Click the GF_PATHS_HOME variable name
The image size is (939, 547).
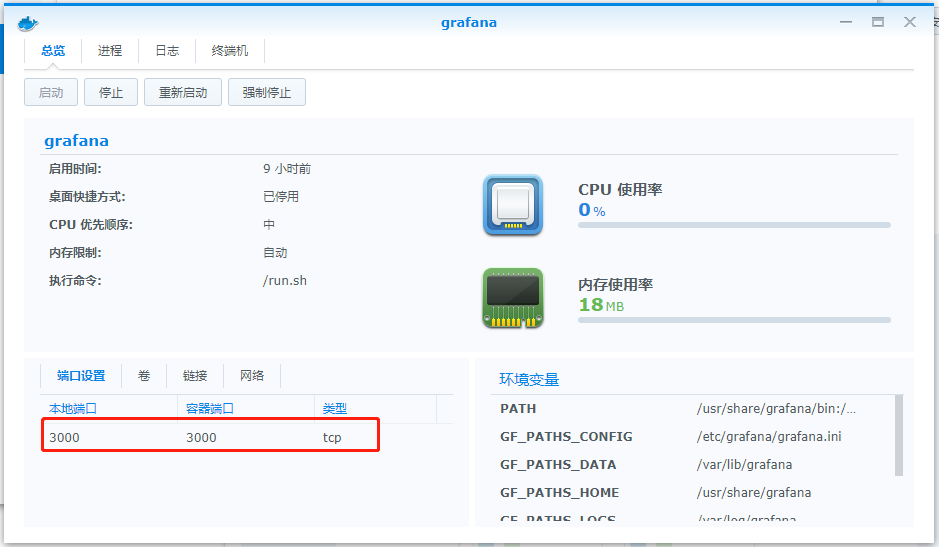click(x=559, y=492)
